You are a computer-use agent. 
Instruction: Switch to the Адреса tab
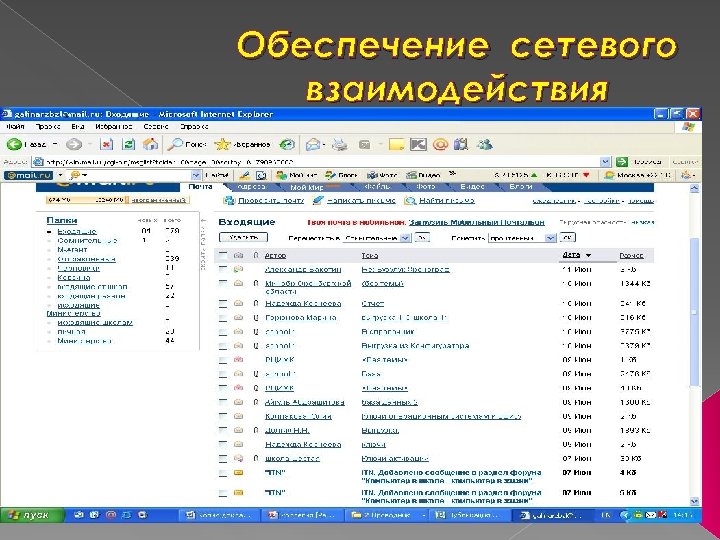251,187
